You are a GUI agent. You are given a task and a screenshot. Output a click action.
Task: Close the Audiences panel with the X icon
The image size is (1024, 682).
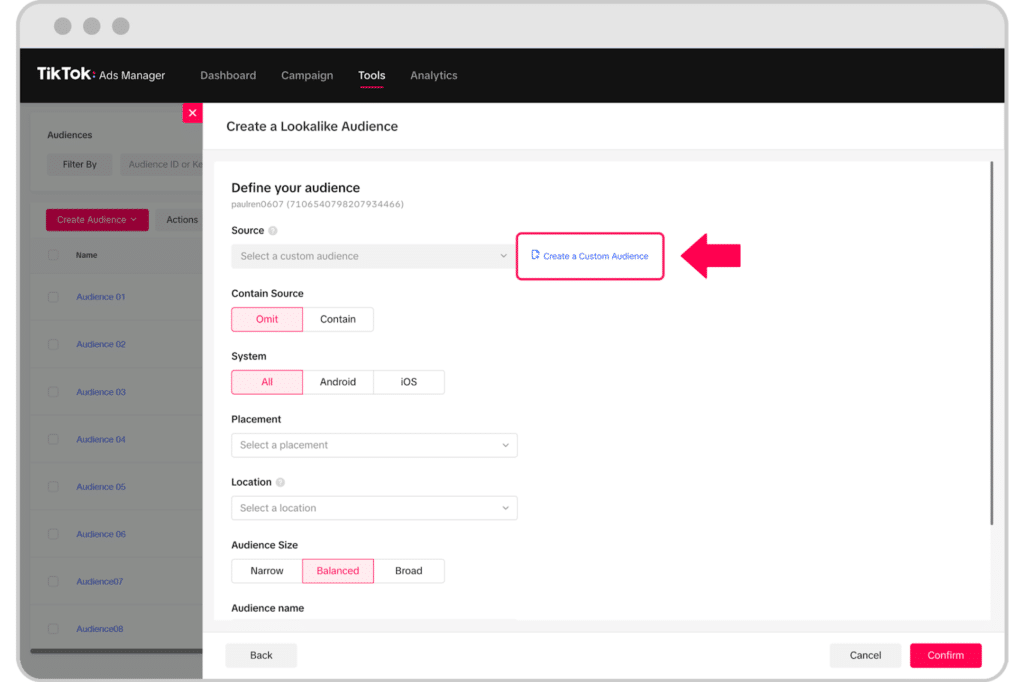click(x=192, y=113)
